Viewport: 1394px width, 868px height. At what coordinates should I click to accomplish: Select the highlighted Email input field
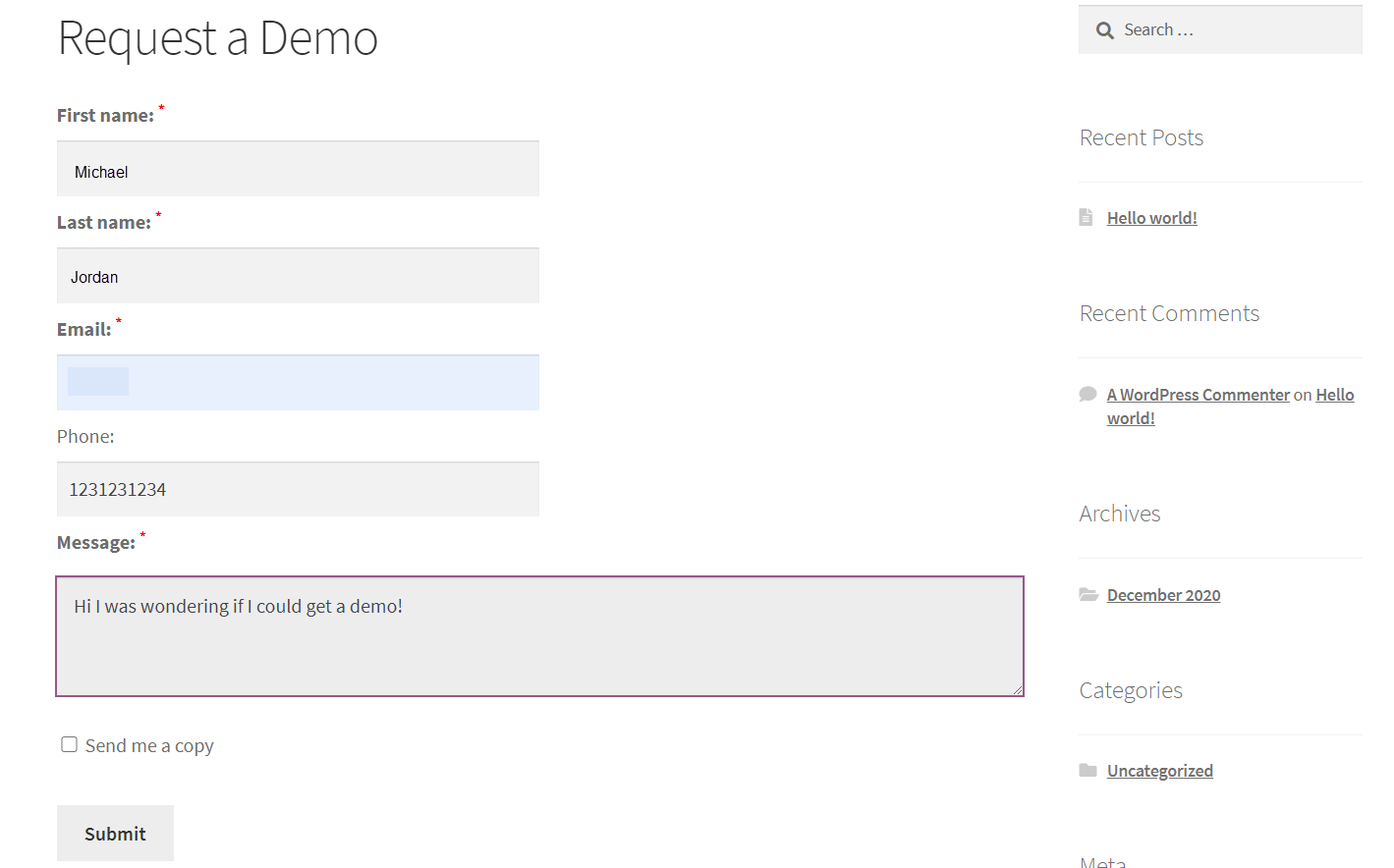point(298,383)
